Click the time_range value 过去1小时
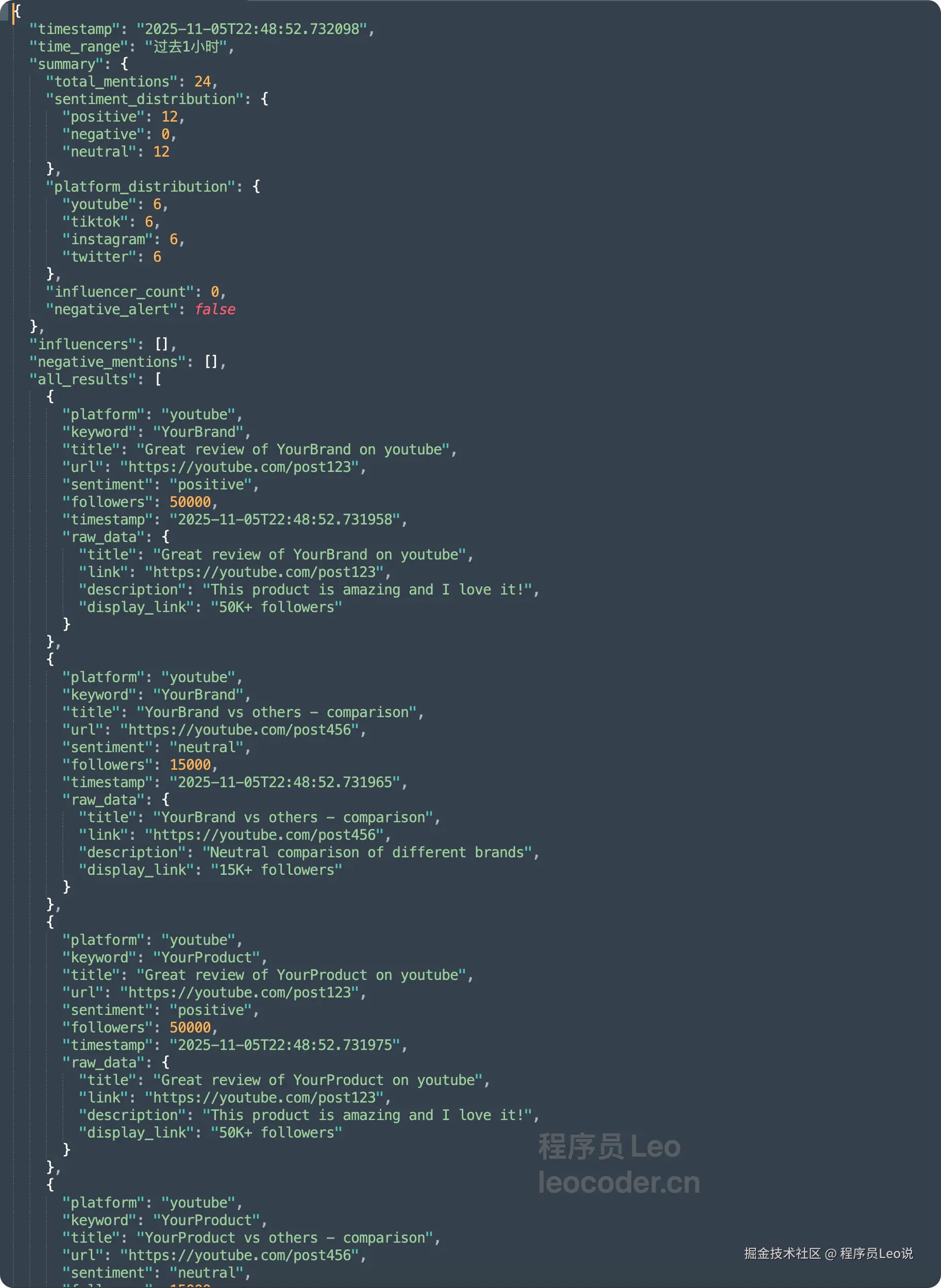 tap(186, 47)
